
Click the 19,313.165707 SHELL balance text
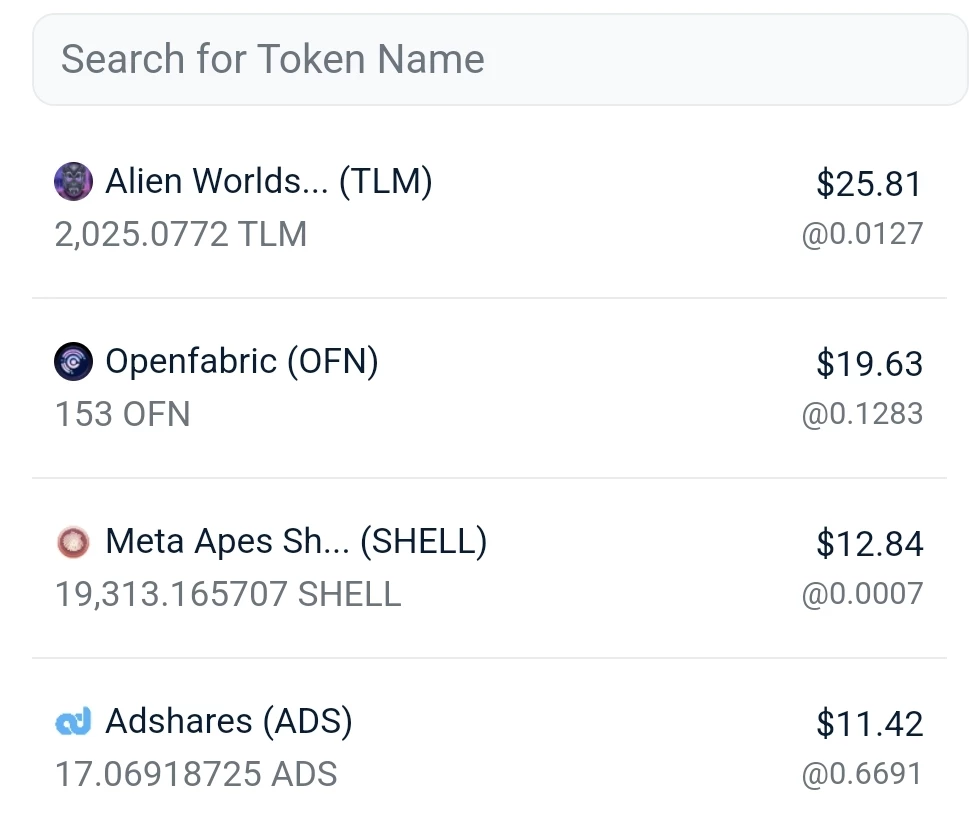tap(228, 594)
